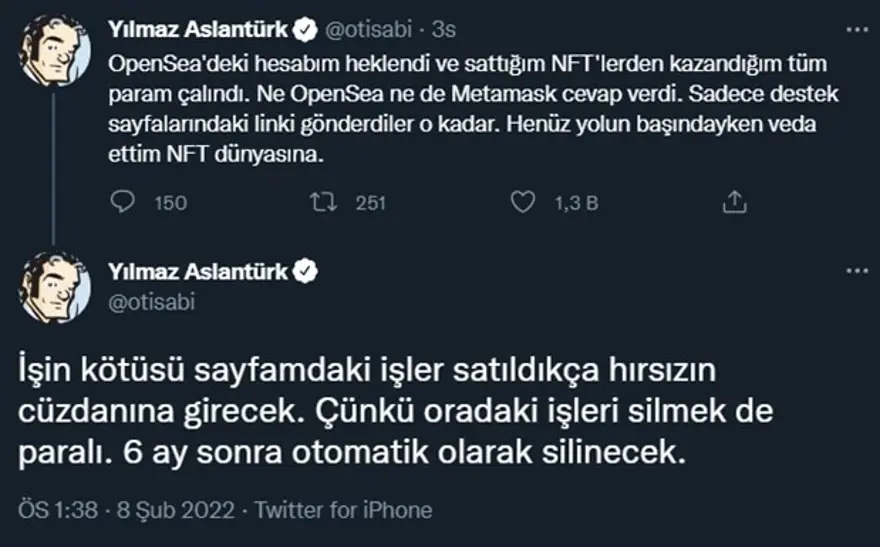This screenshot has width=880, height=547.
Task: Open the 'Twitter for iPhone' source link
Action: tap(343, 510)
